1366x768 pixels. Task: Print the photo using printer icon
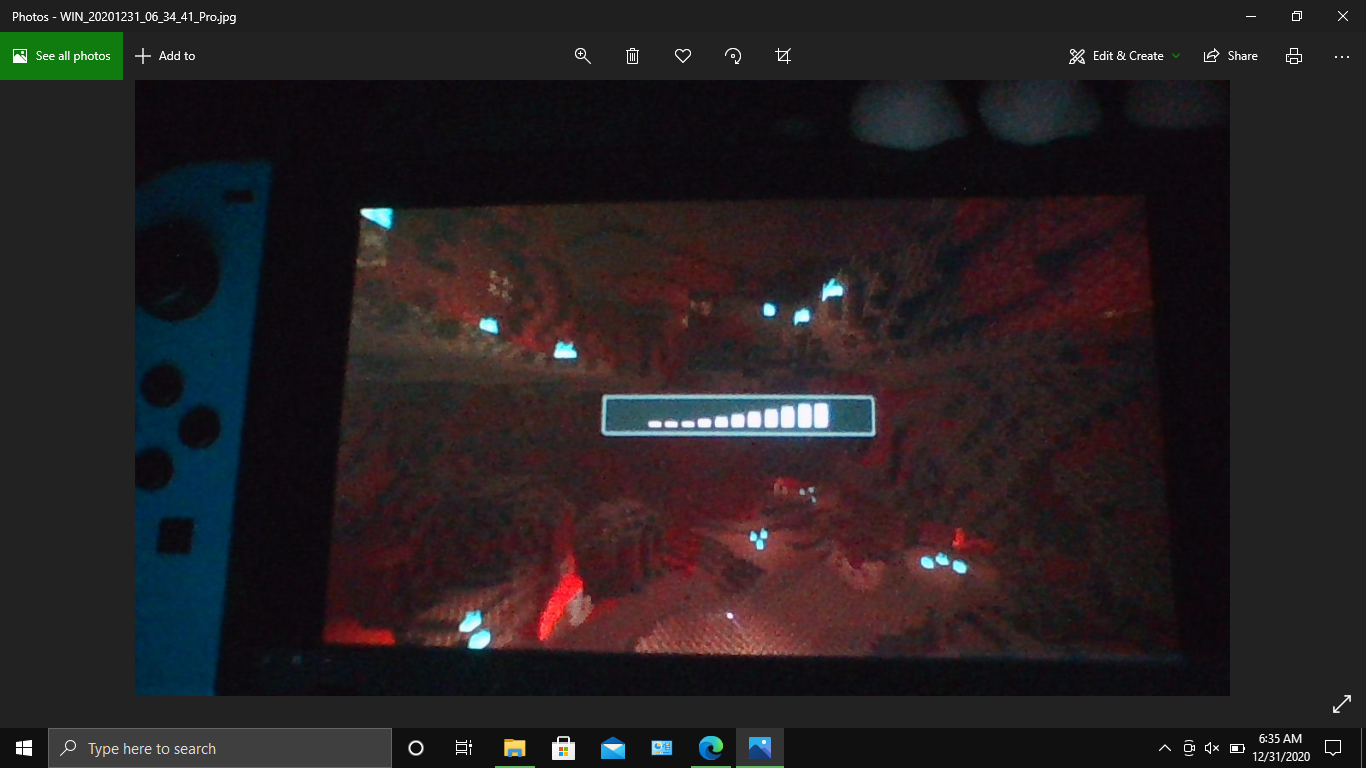pyautogui.click(x=1294, y=56)
